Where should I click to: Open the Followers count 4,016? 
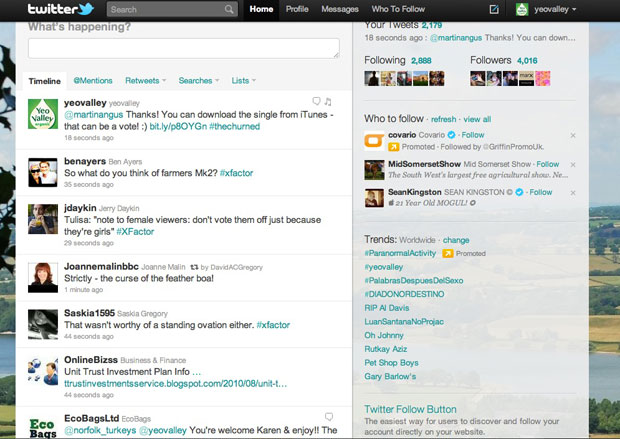[527, 61]
